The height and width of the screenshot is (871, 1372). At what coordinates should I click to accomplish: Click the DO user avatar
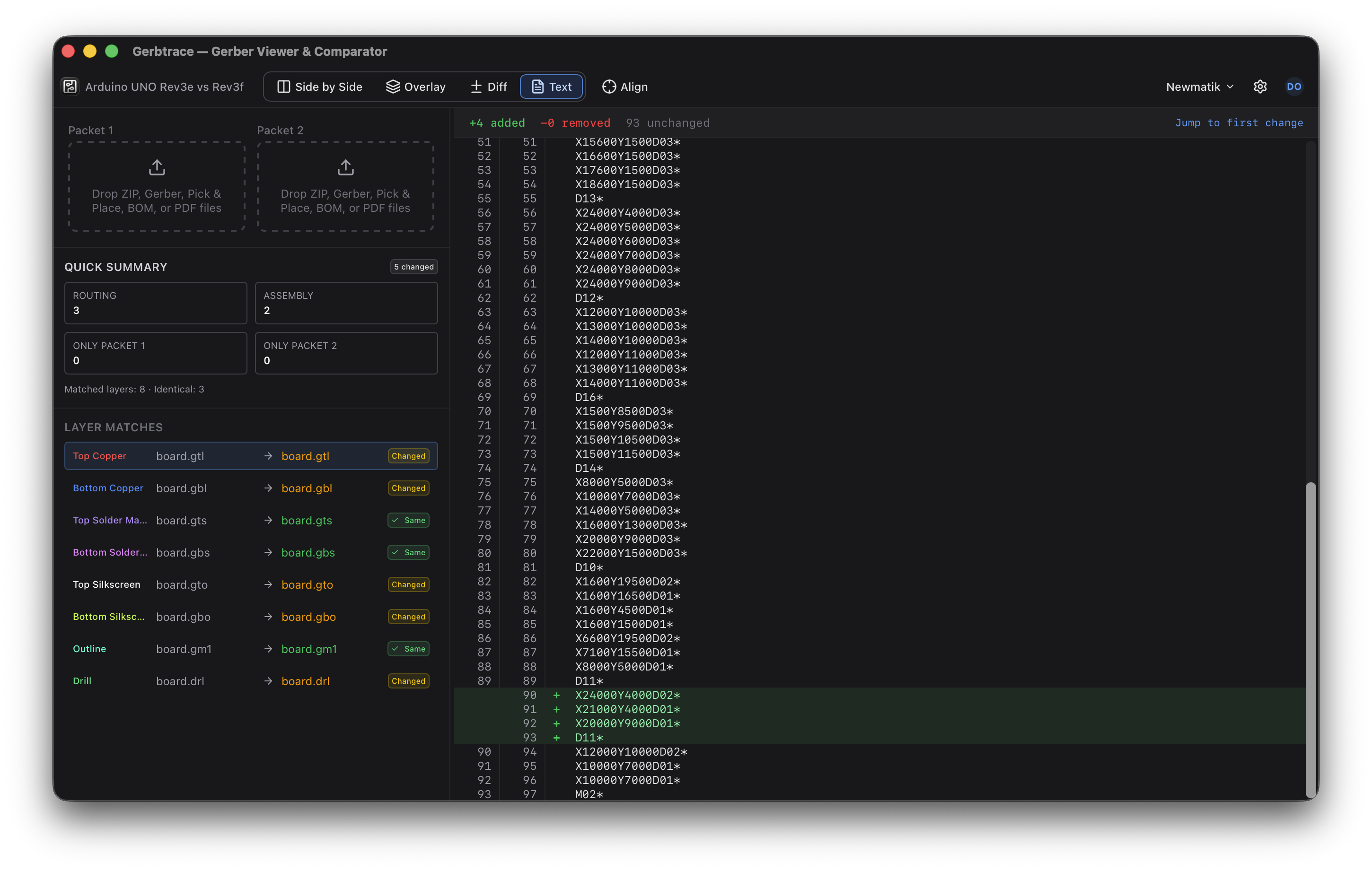(x=1293, y=87)
